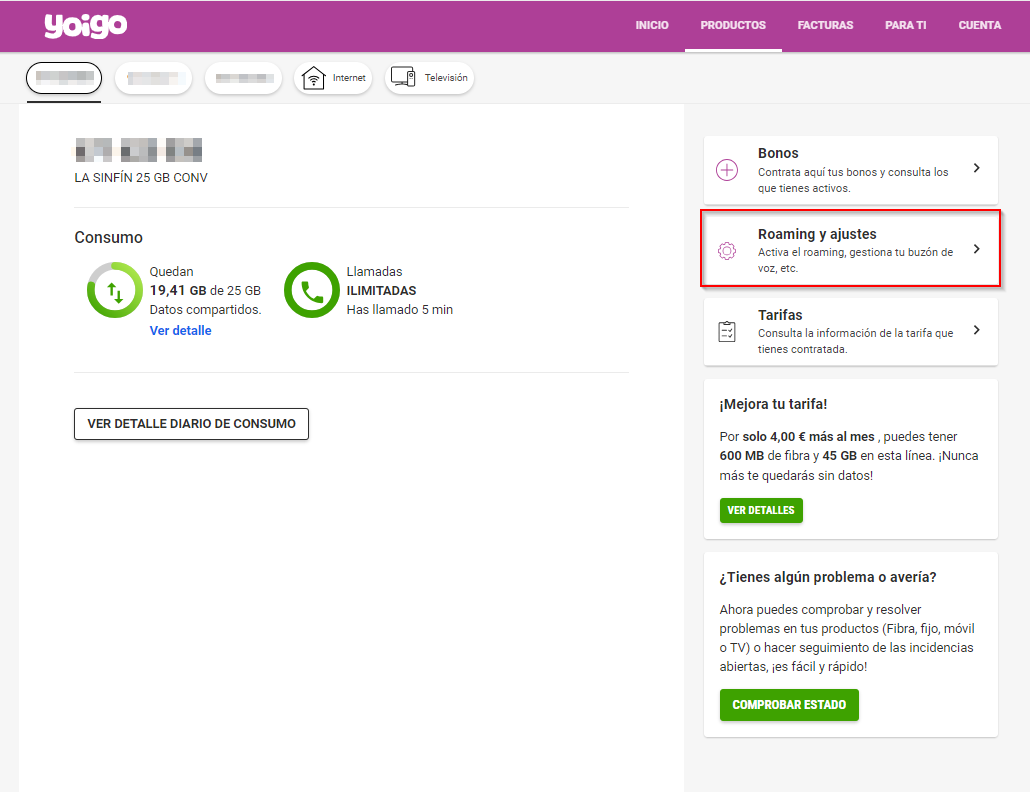Open the INICIO menu
Screen dimensions: 1030x792
coord(652,25)
